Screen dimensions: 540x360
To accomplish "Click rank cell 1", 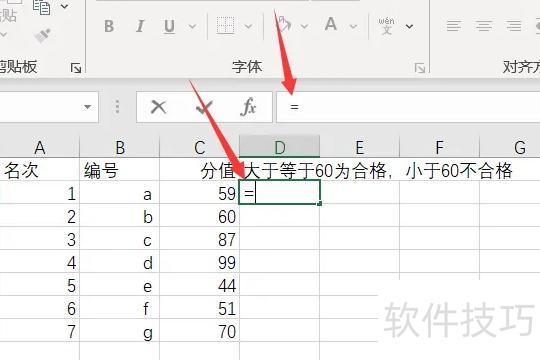I will [x=40, y=193].
